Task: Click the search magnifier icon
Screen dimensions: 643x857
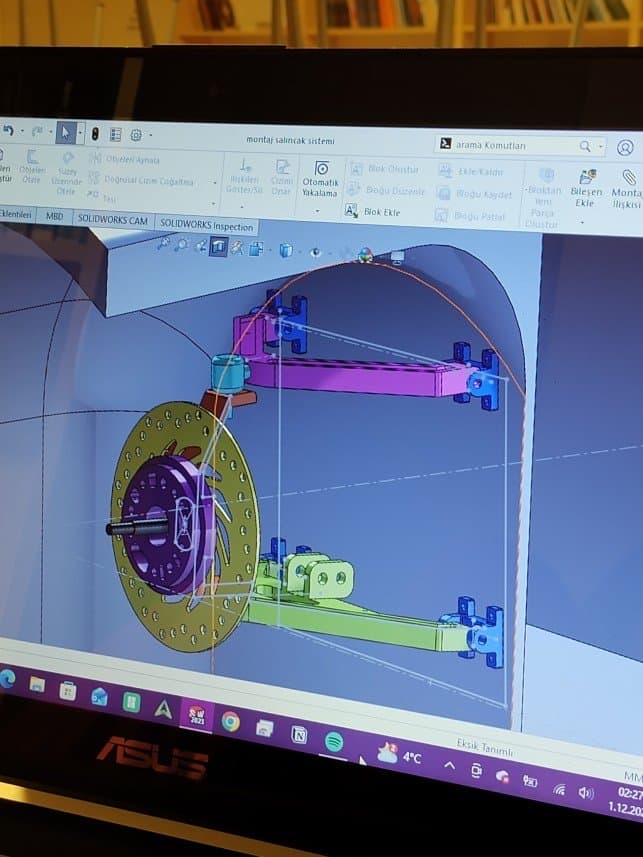Action: 585,146
